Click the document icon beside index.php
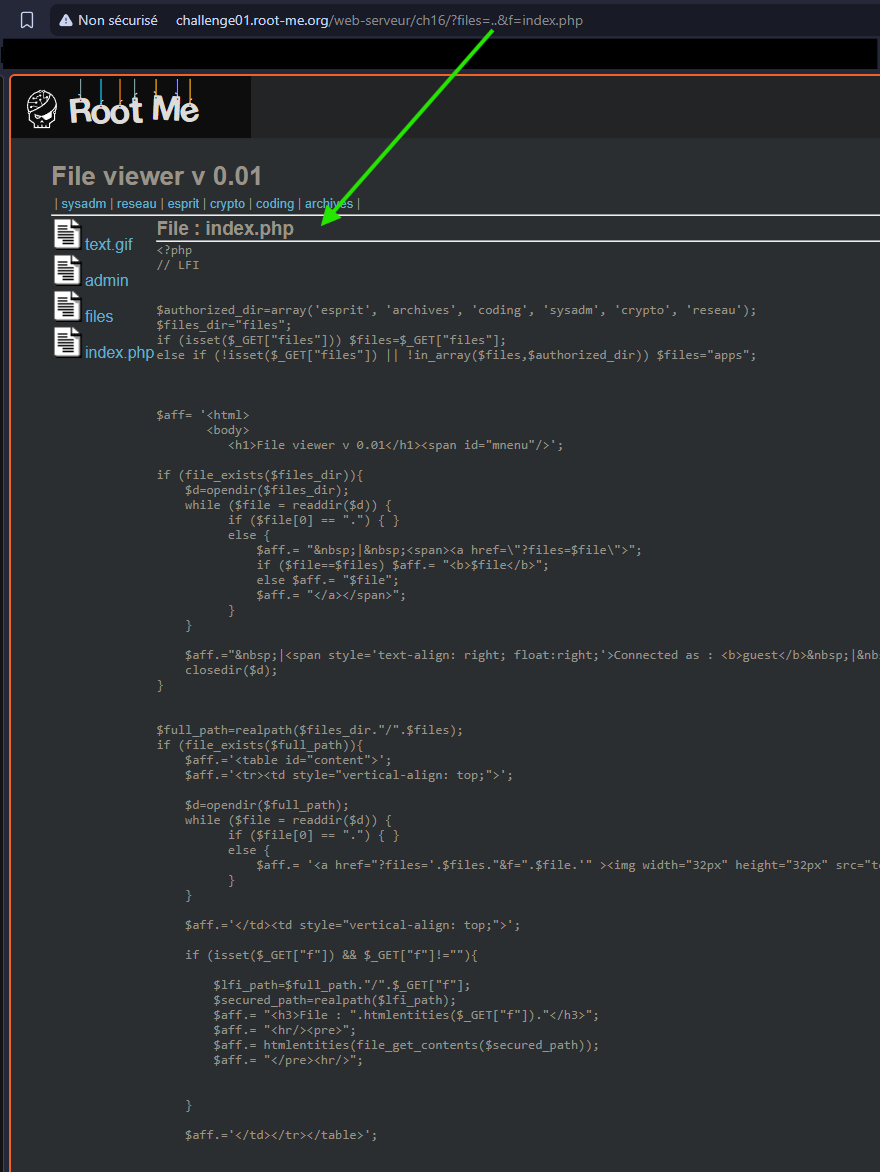 [67, 342]
